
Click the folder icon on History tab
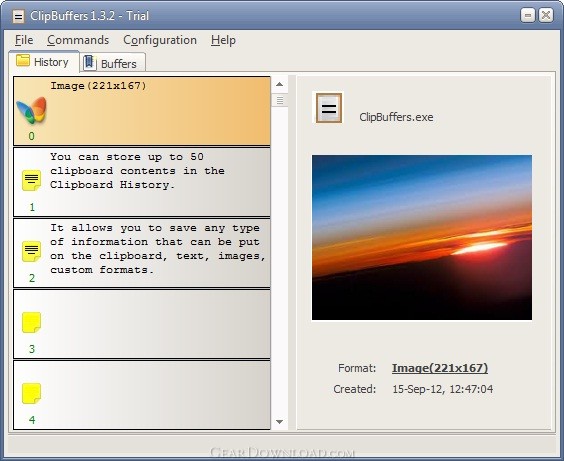pyautogui.click(x=23, y=60)
